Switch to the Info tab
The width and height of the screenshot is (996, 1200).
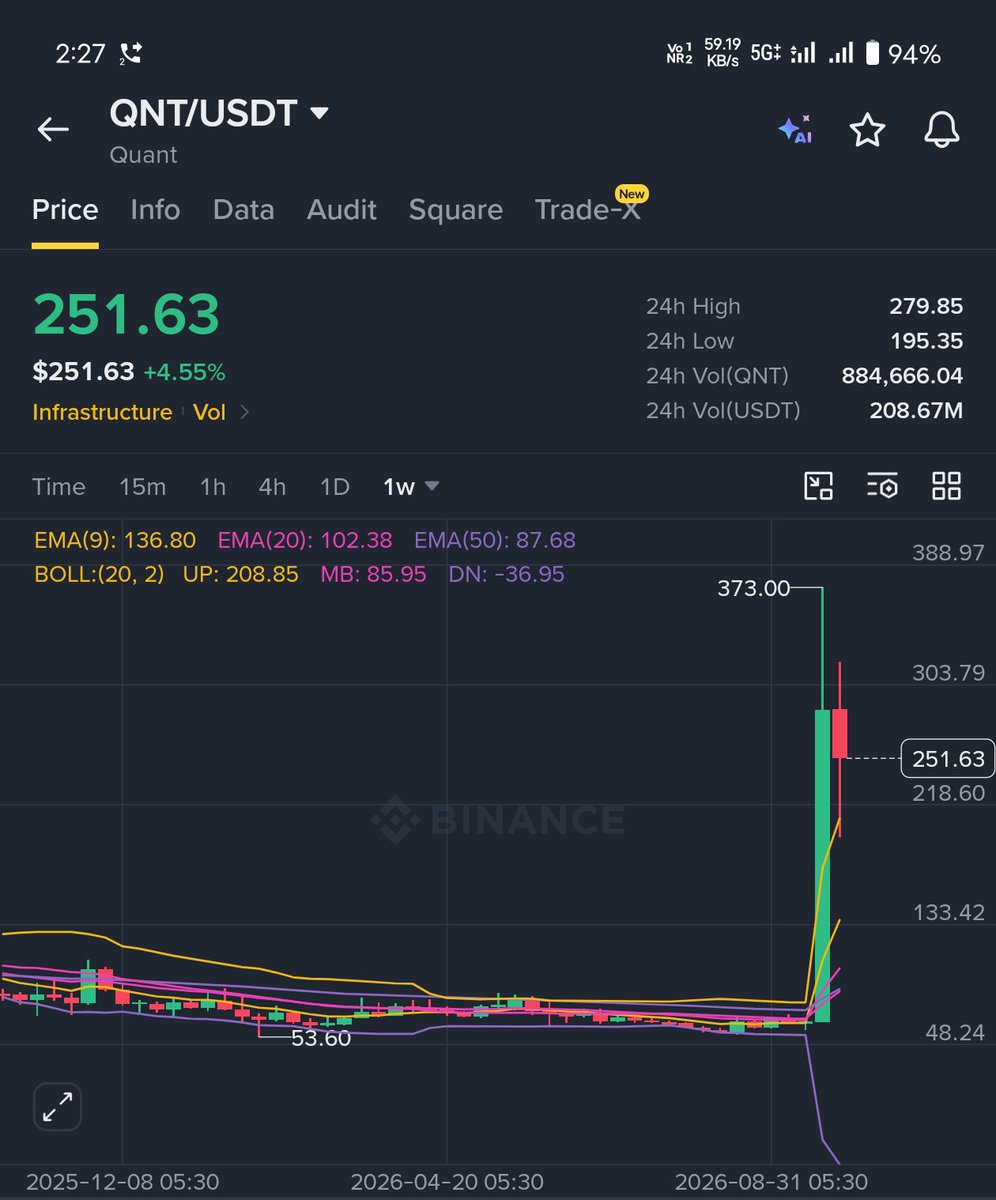pos(155,210)
